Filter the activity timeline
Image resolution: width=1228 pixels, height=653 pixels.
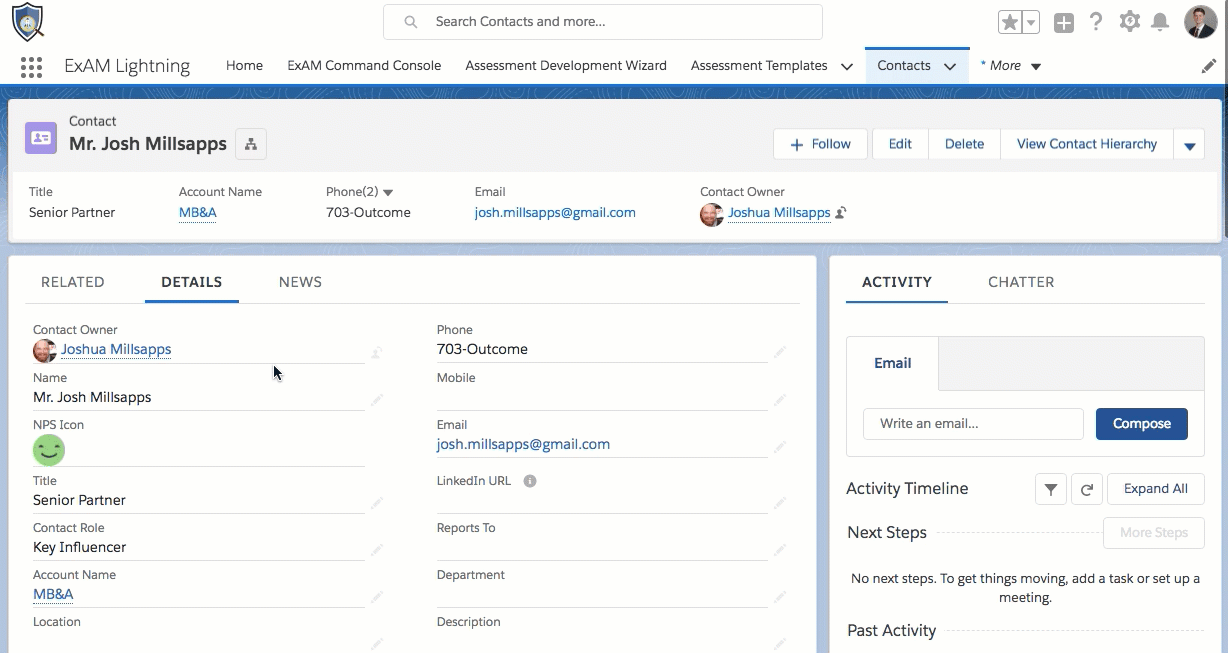coord(1051,489)
